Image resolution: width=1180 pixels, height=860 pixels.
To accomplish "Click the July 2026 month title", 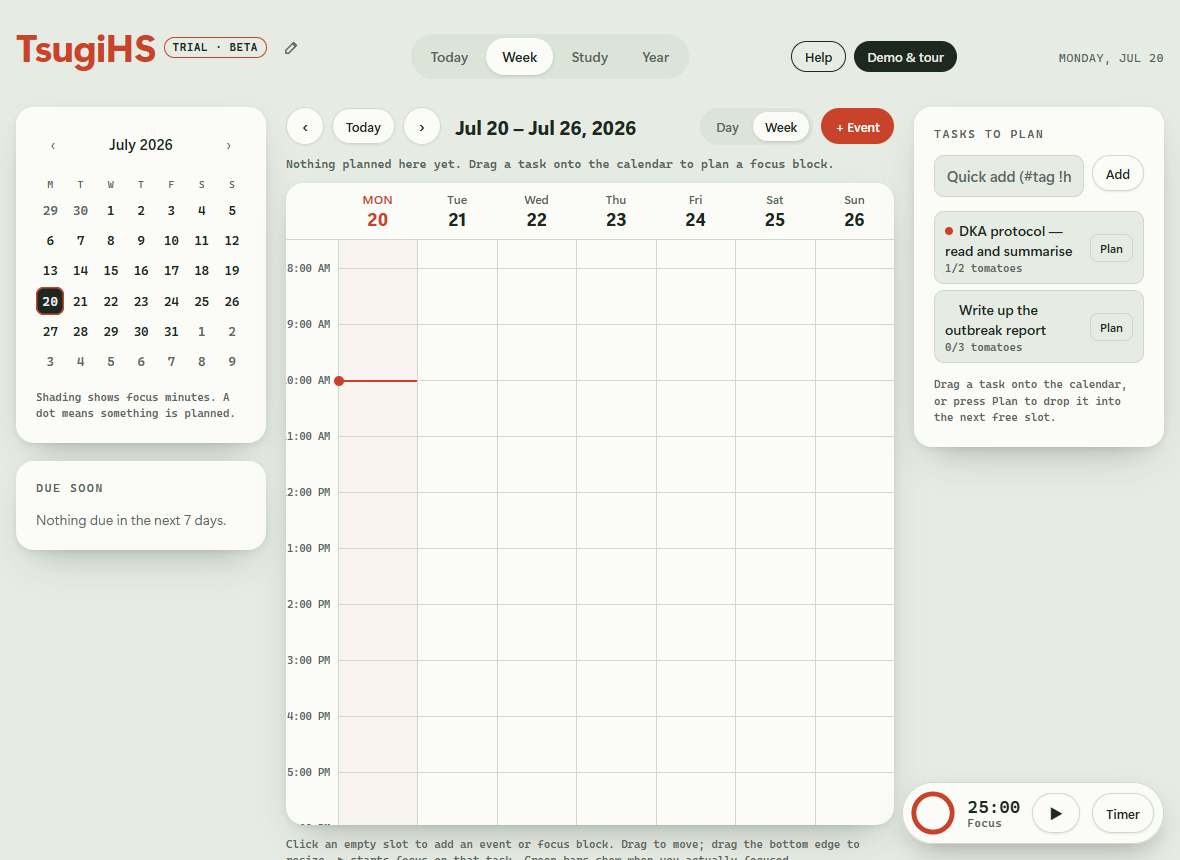I will pos(141,145).
